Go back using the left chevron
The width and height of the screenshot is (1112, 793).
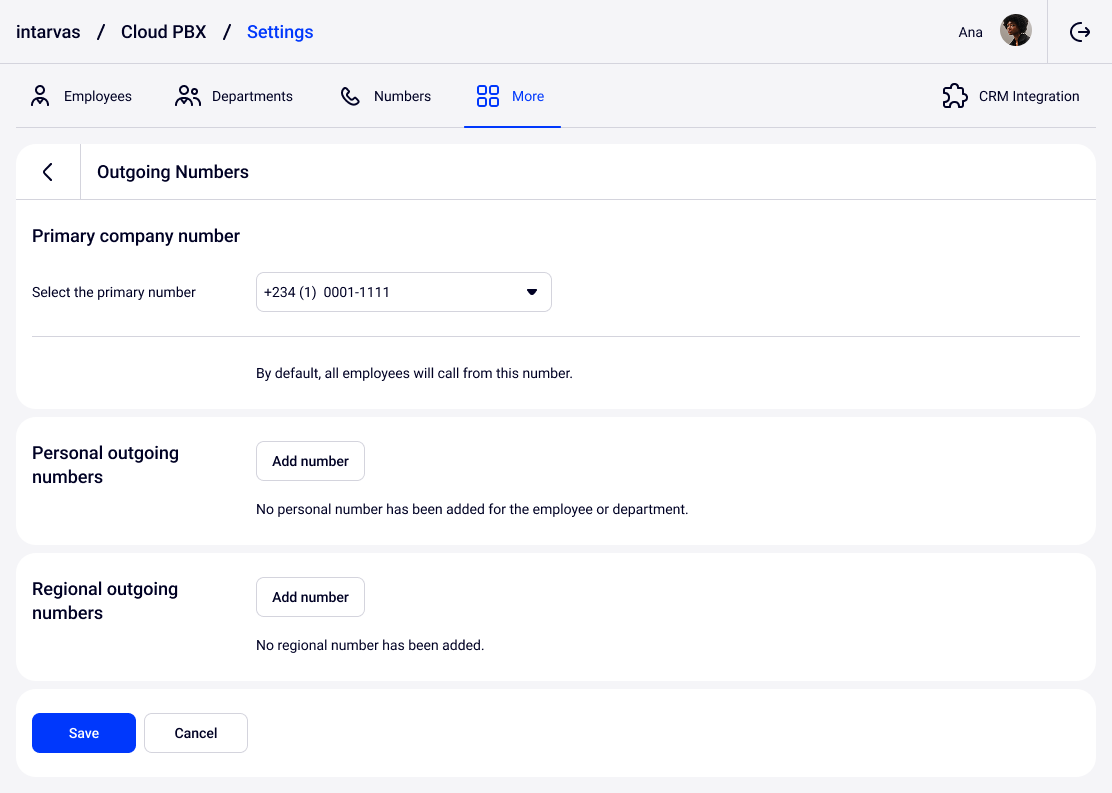click(x=47, y=172)
